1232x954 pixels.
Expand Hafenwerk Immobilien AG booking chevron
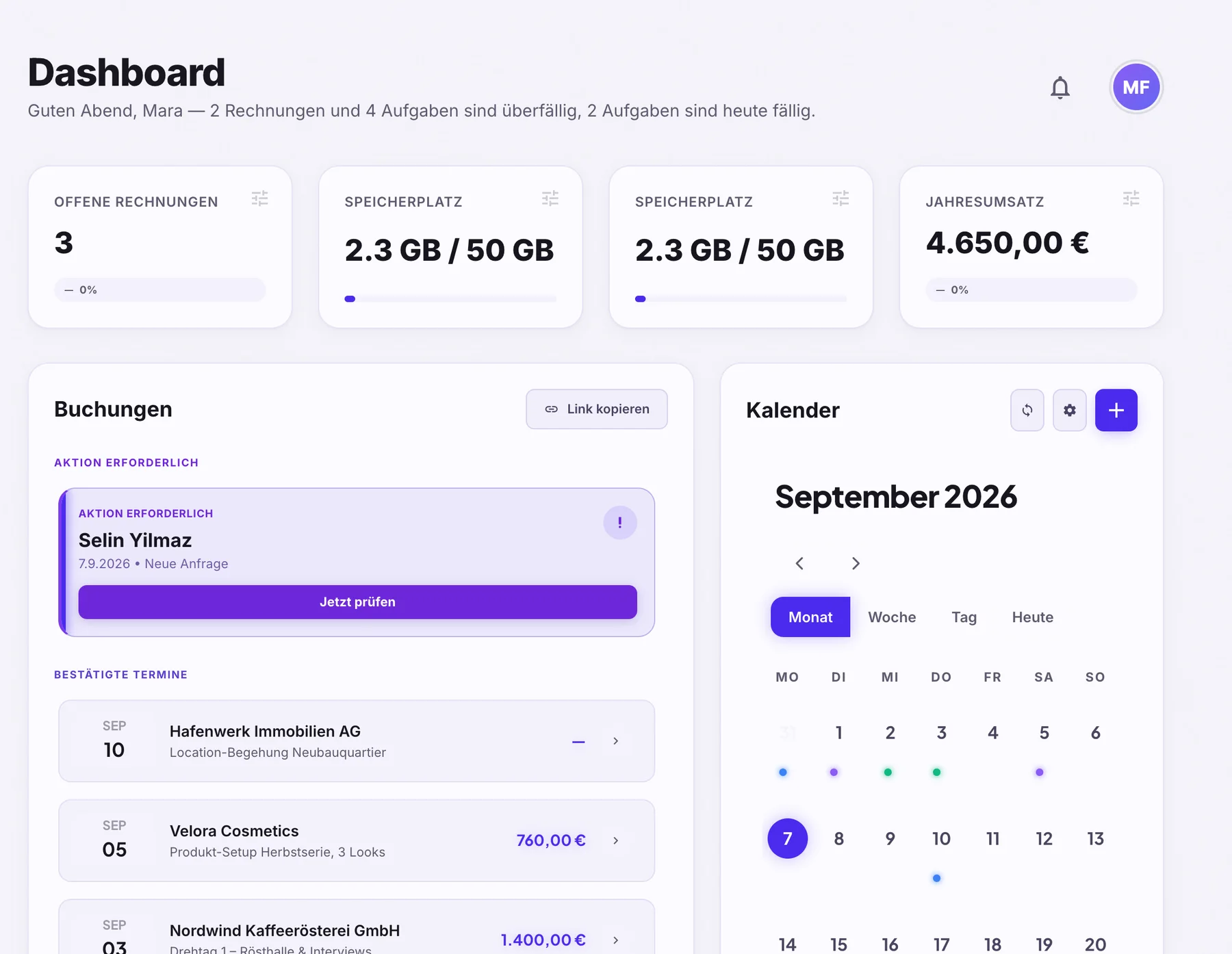pos(616,741)
